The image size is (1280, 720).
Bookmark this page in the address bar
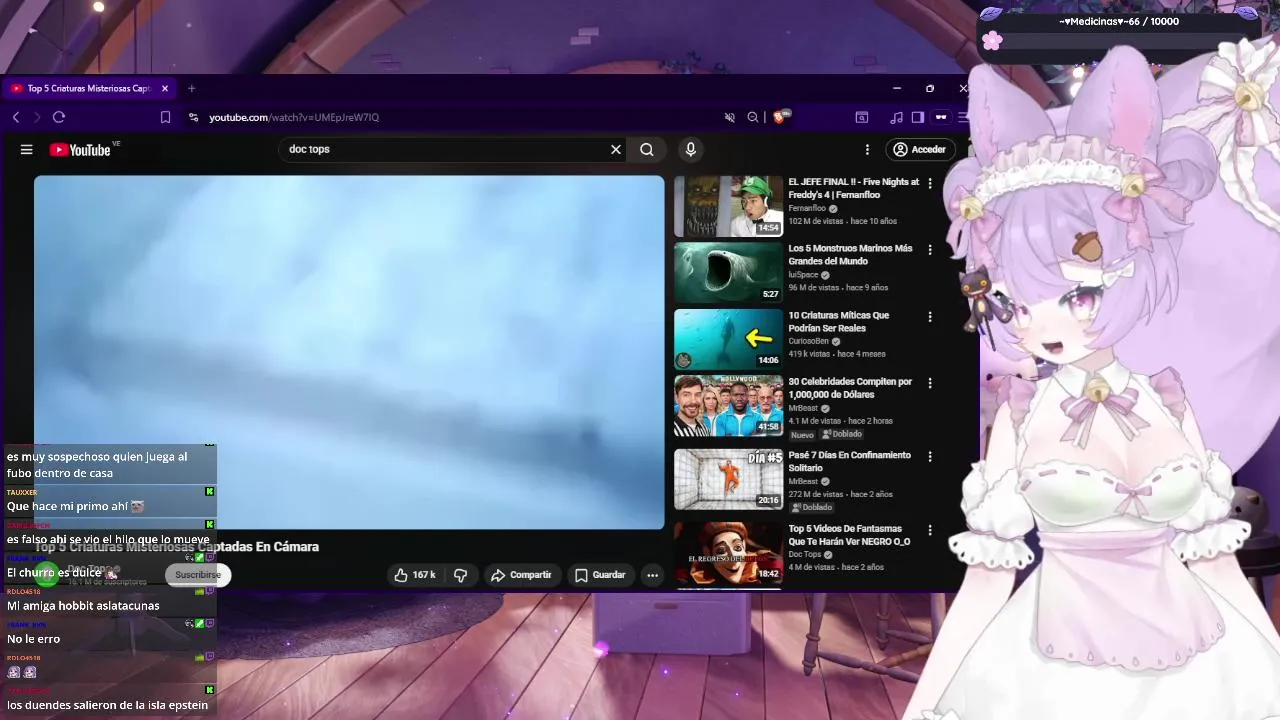click(165, 117)
